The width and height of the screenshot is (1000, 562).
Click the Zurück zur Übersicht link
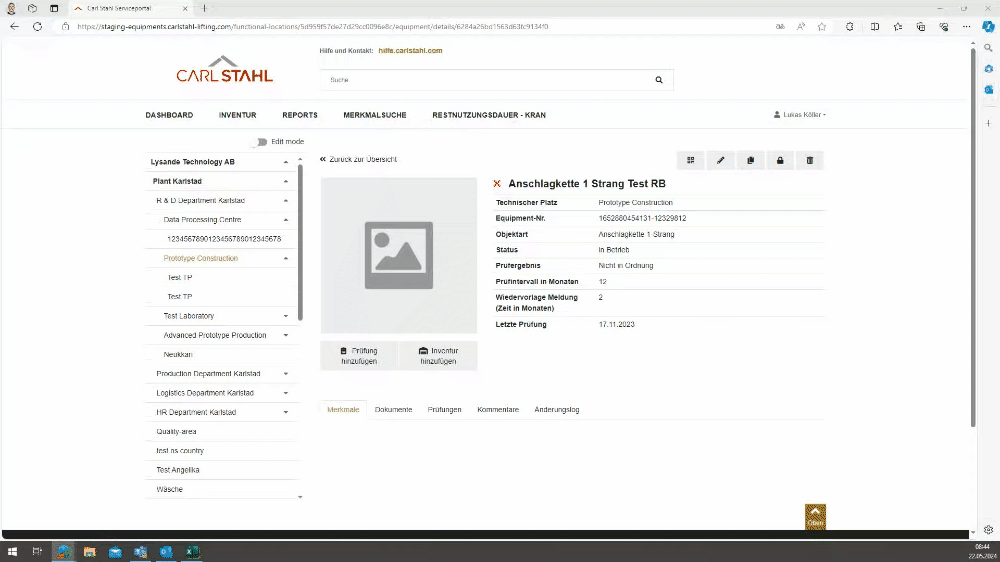(x=359, y=159)
